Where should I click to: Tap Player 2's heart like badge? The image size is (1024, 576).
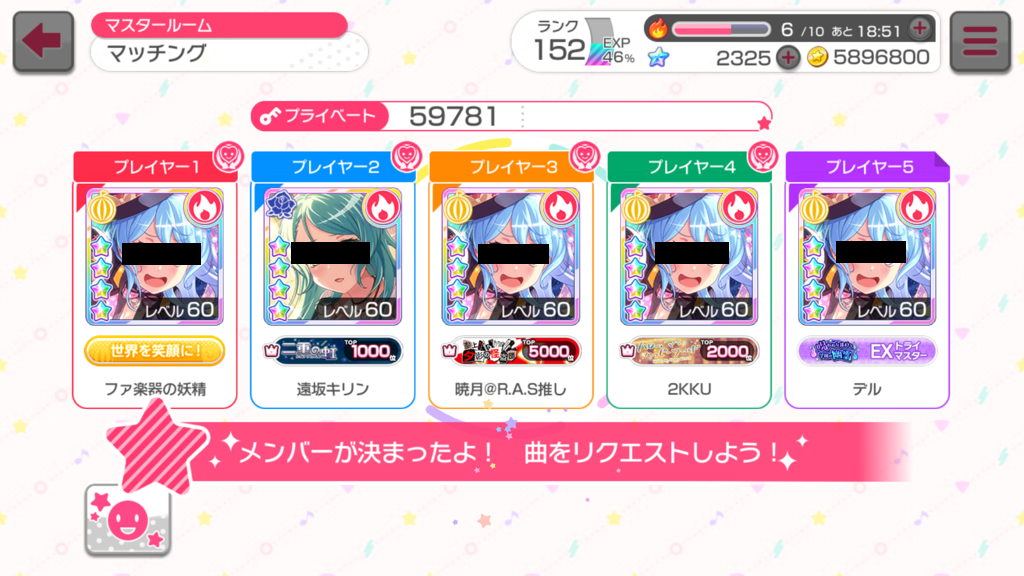tap(407, 156)
